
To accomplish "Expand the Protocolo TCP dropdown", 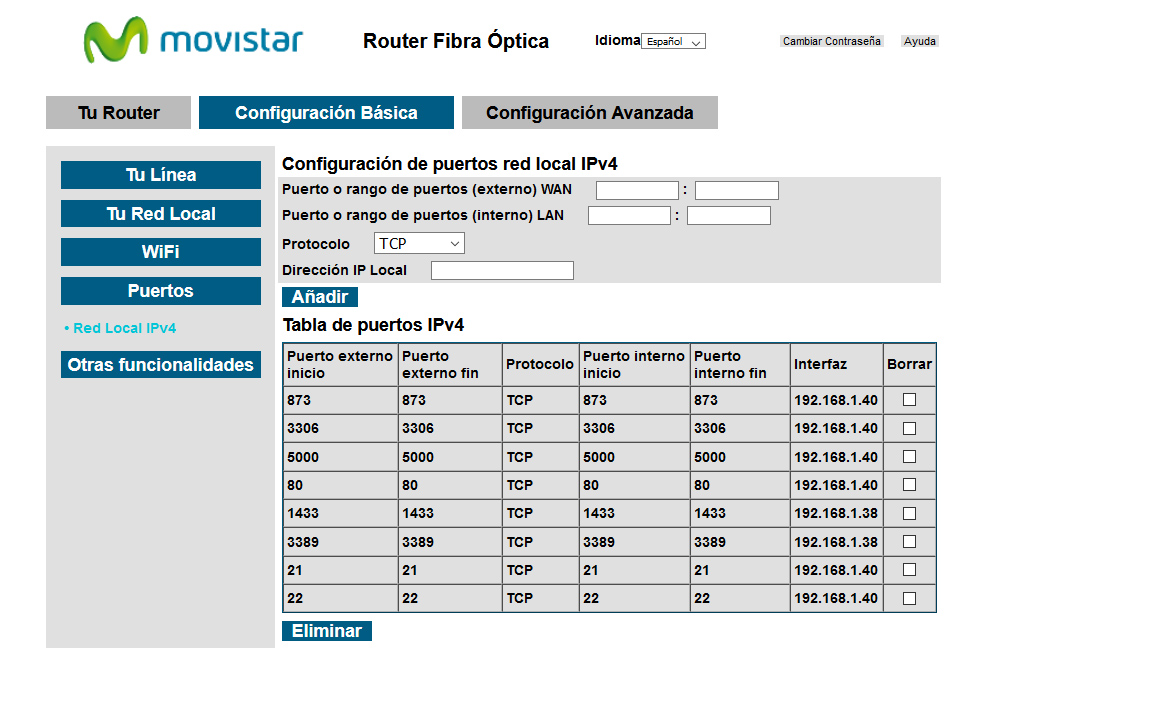I will [x=419, y=243].
